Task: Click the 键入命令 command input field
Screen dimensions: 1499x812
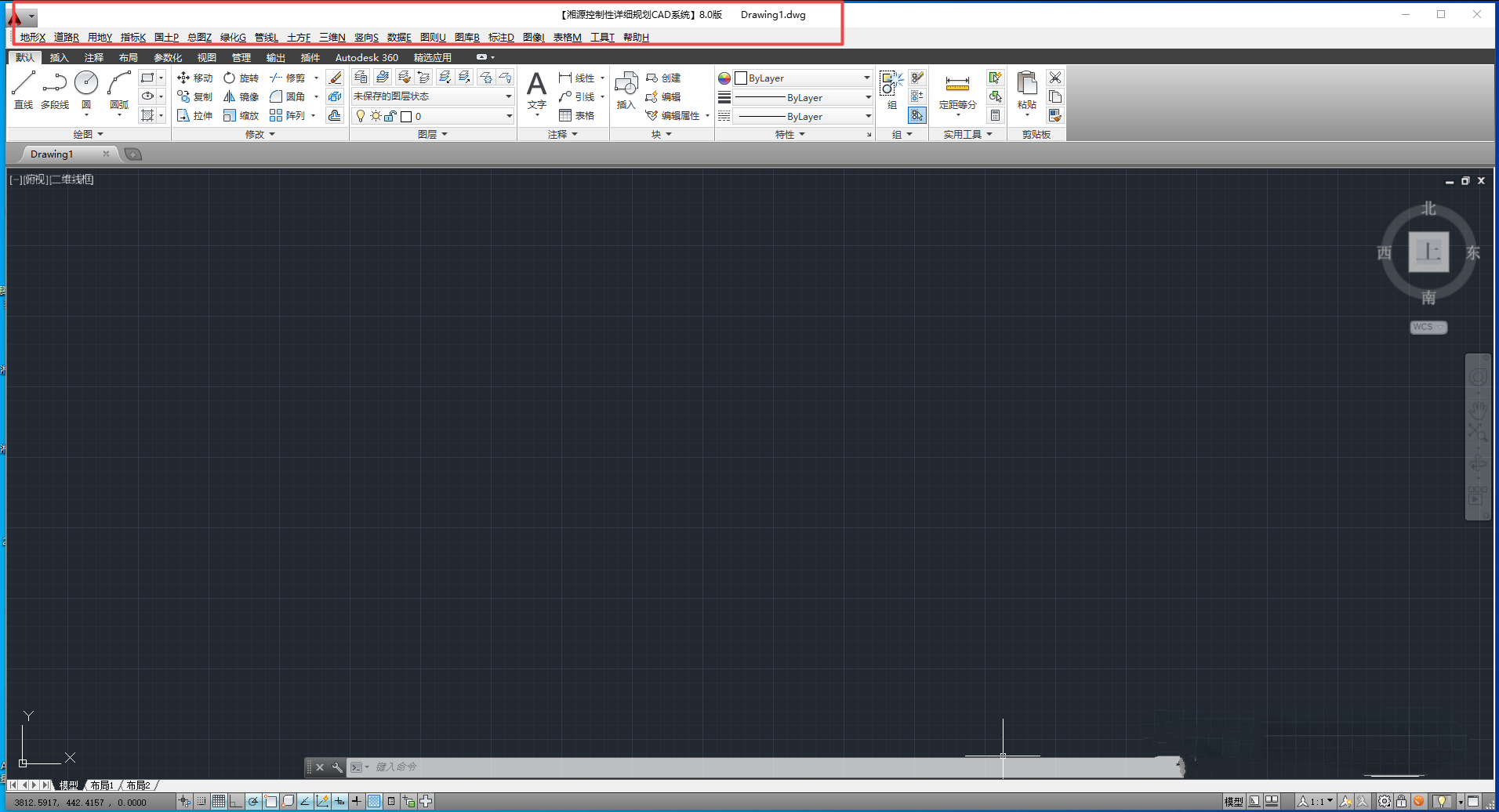Action: point(706,767)
